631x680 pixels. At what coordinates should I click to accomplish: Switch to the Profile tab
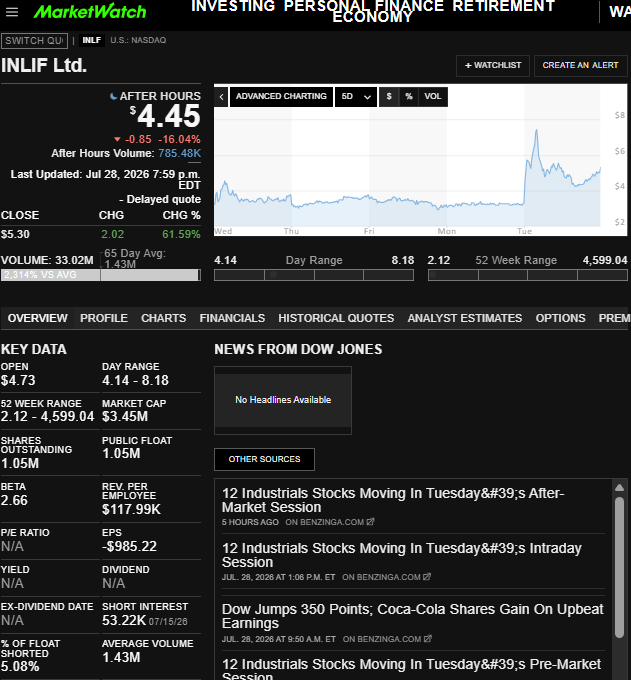click(x=104, y=318)
